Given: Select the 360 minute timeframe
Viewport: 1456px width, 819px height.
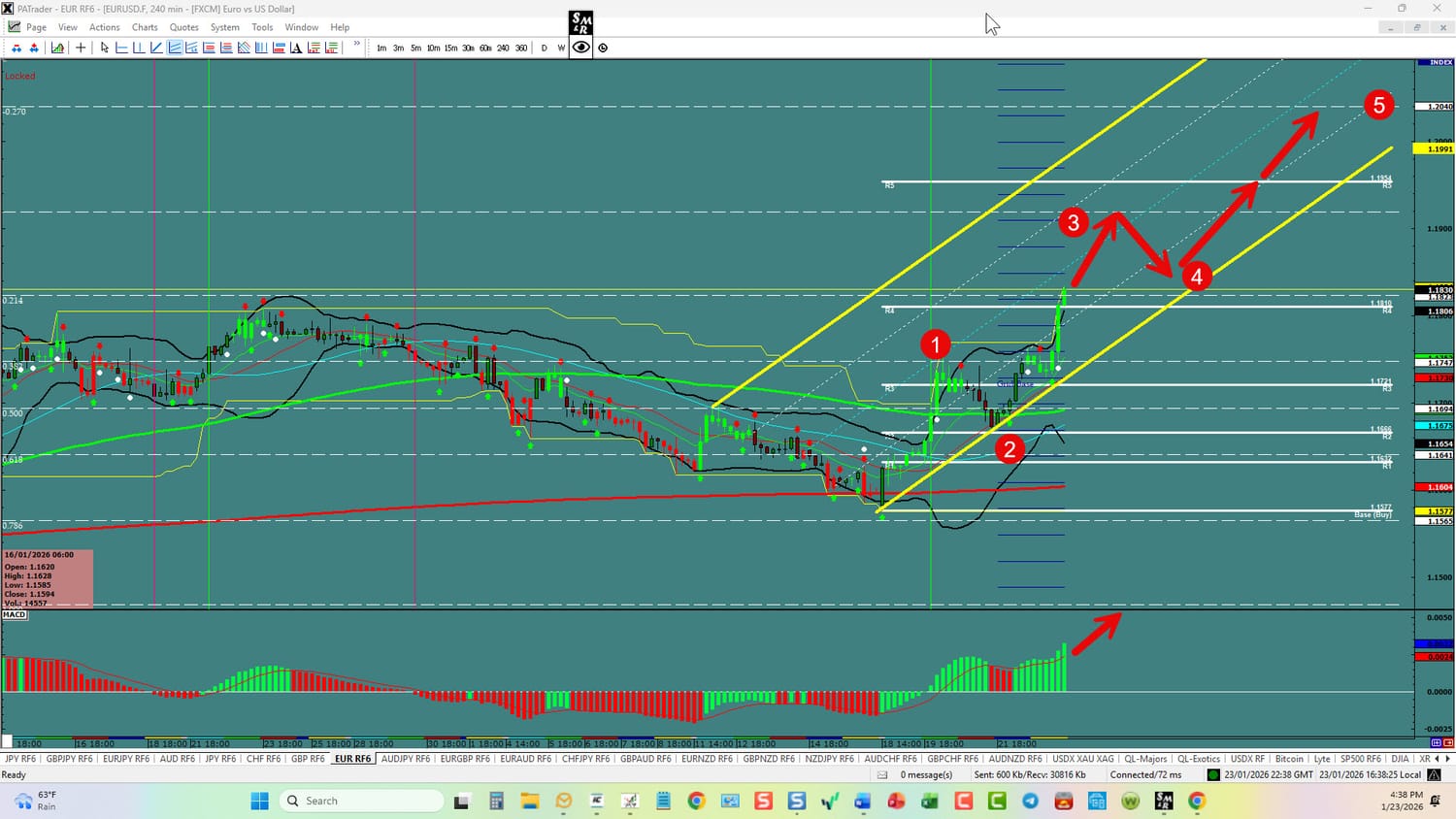Looking at the screenshot, I should (x=521, y=48).
